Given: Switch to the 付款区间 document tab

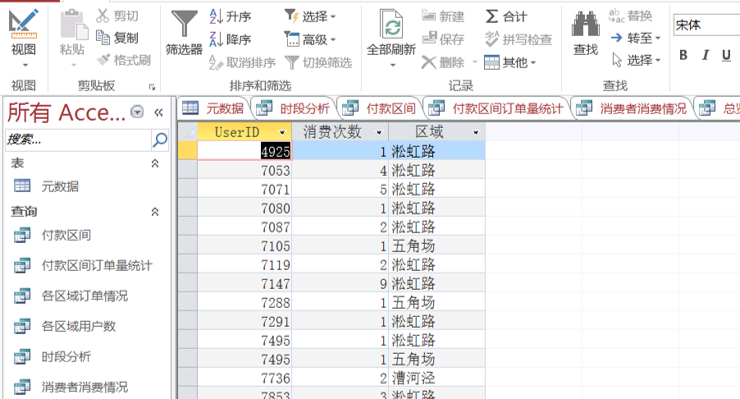Looking at the screenshot, I should [379, 109].
